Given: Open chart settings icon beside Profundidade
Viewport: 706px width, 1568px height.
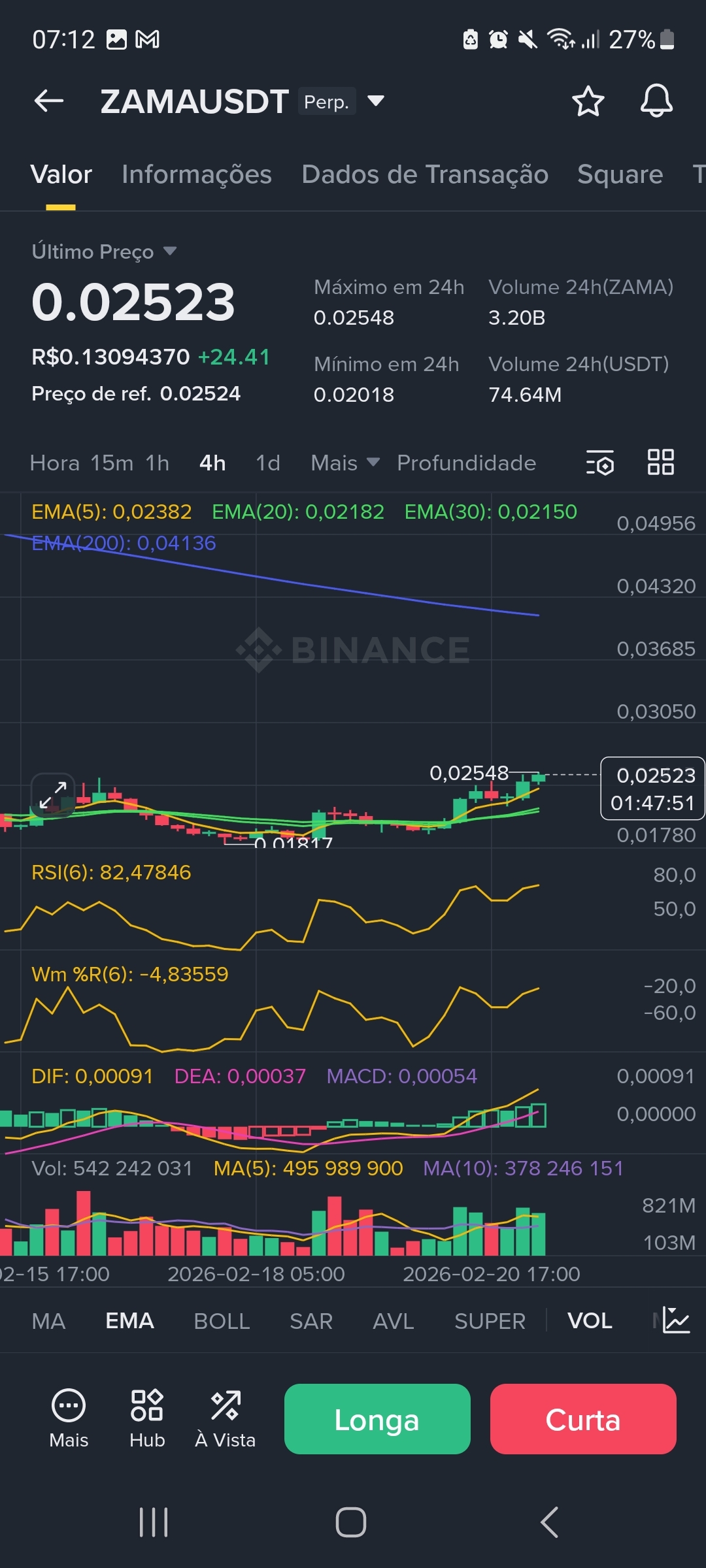Looking at the screenshot, I should (599, 463).
